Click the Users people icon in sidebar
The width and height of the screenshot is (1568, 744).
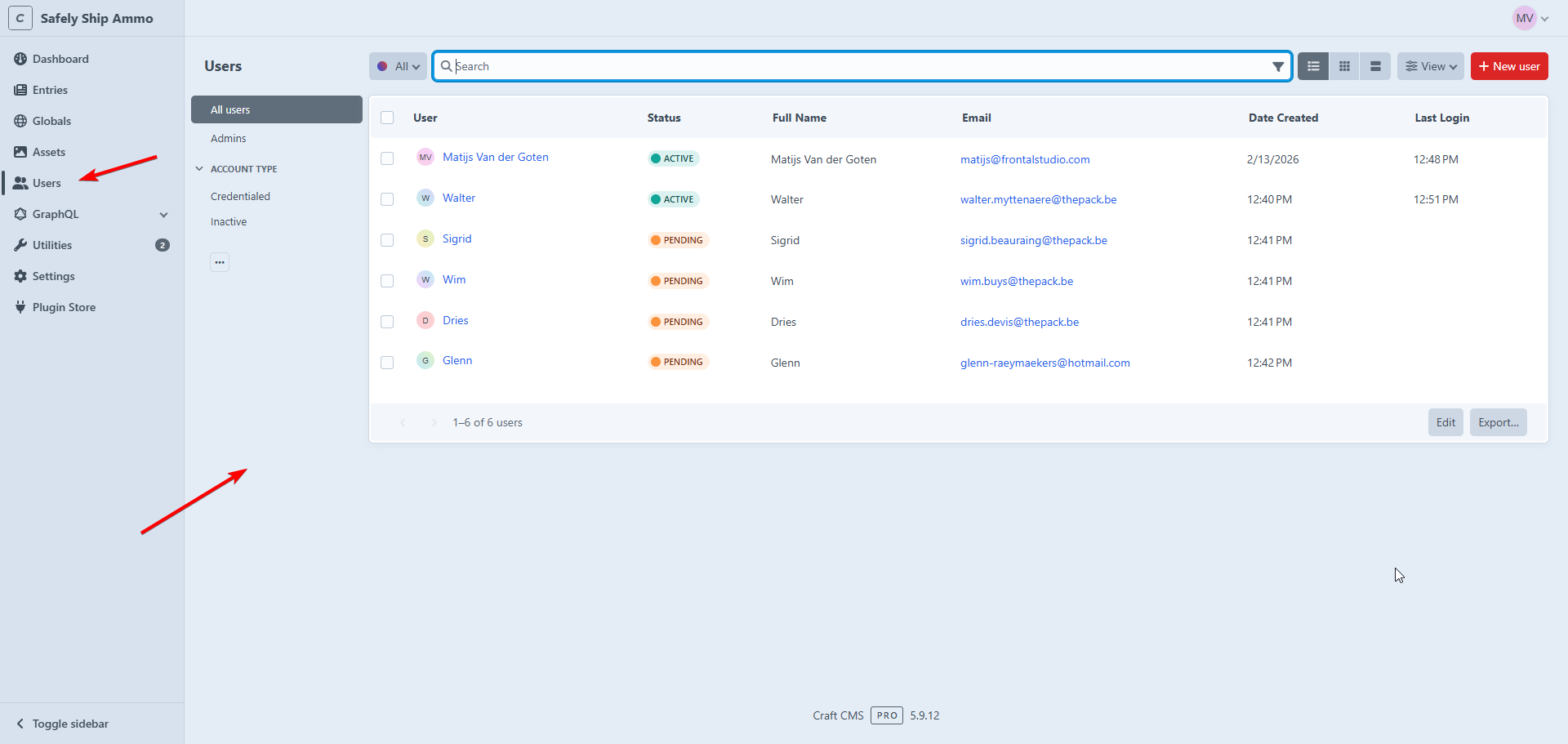pos(20,183)
